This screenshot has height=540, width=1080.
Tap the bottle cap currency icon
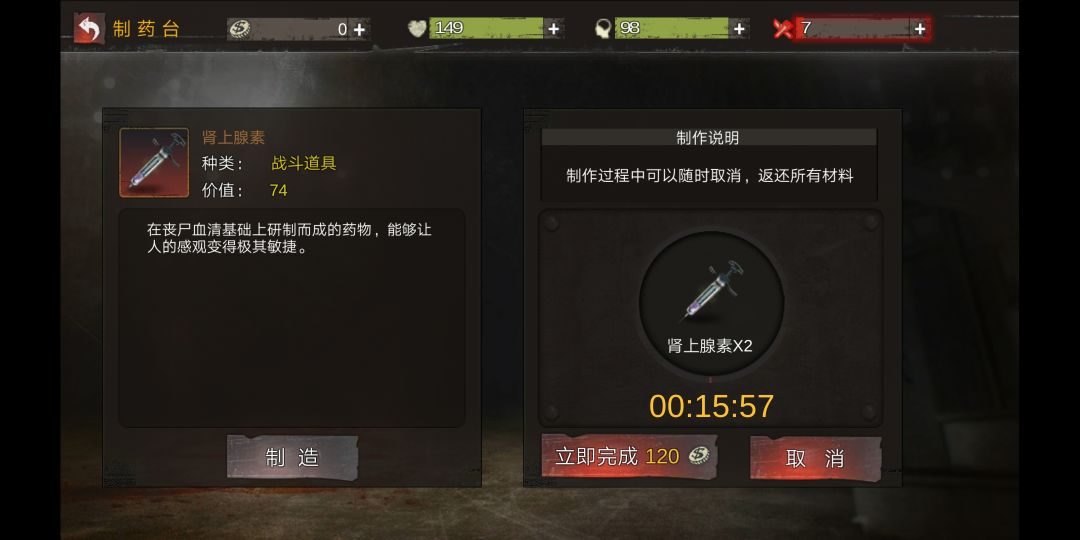[239, 29]
